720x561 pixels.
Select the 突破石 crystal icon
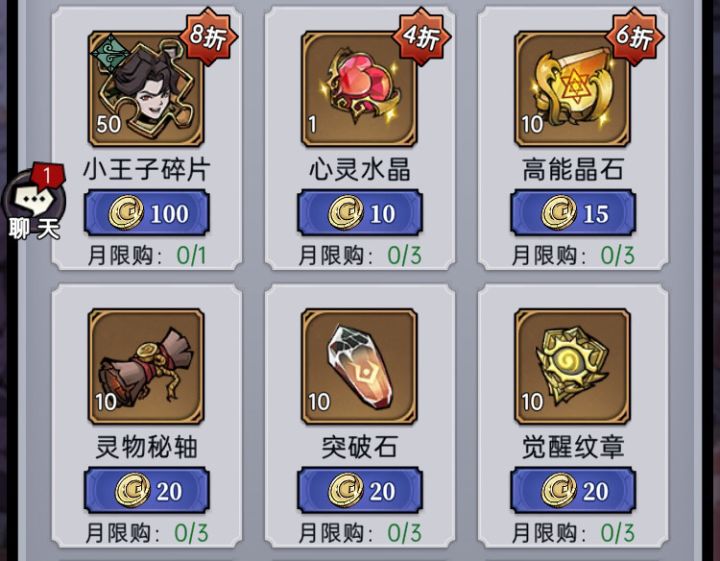point(359,366)
